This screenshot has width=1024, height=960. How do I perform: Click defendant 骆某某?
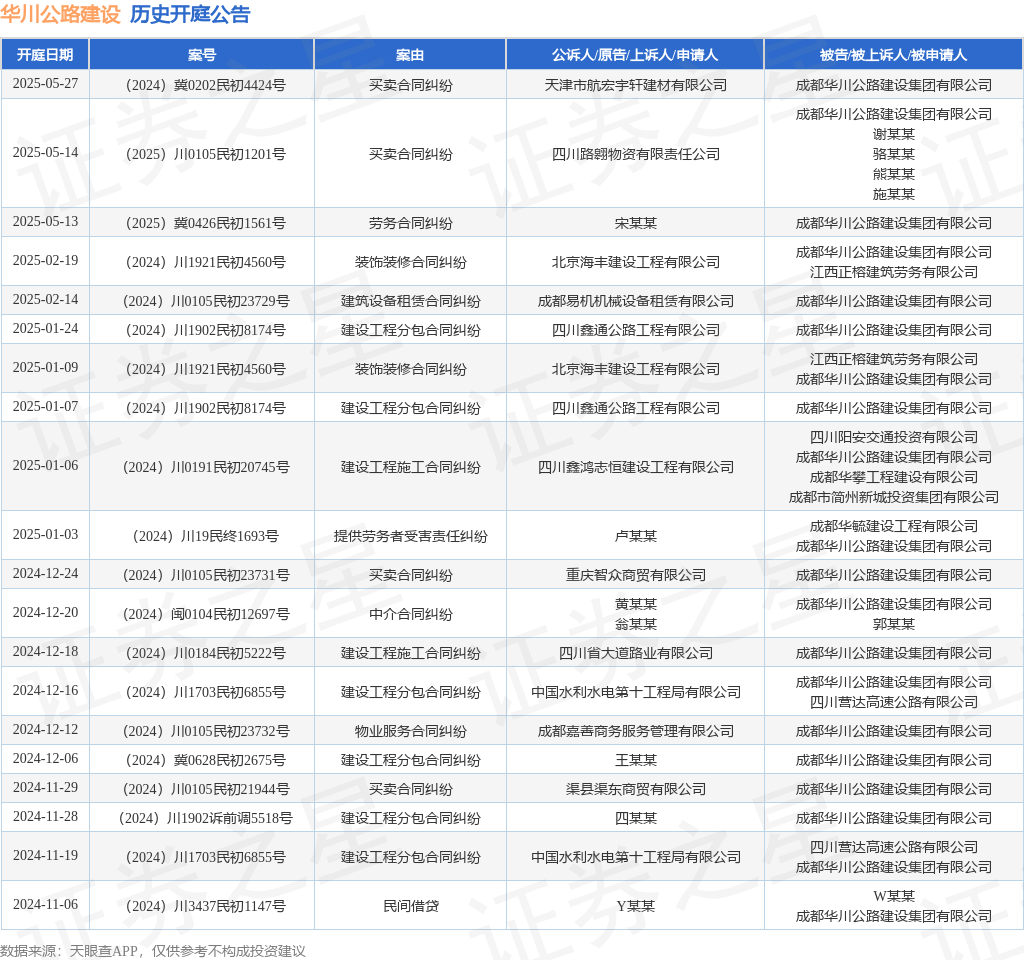(x=893, y=154)
